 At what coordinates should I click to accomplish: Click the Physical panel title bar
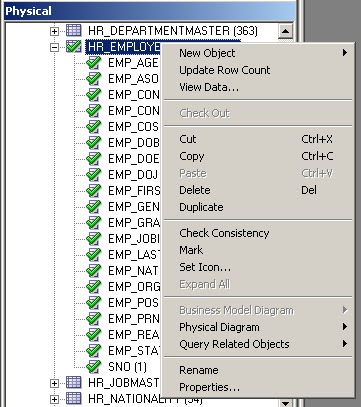(149, 11)
